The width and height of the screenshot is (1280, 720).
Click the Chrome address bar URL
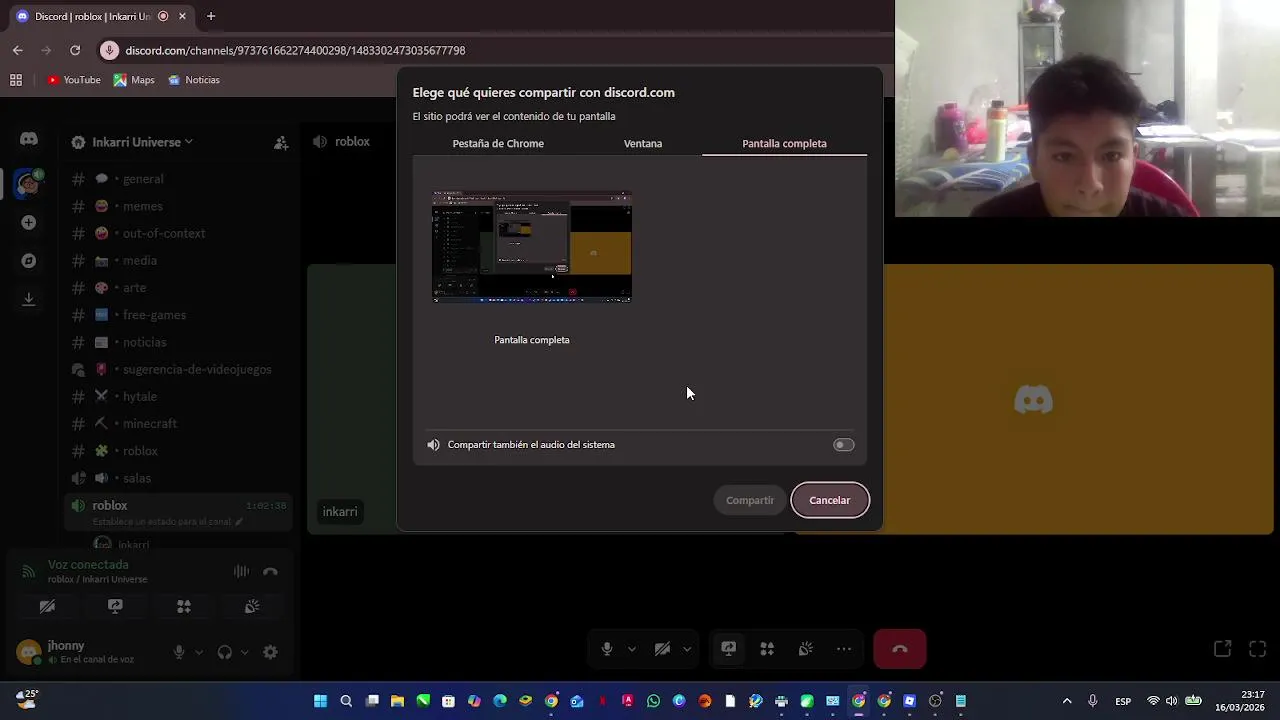coord(295,50)
